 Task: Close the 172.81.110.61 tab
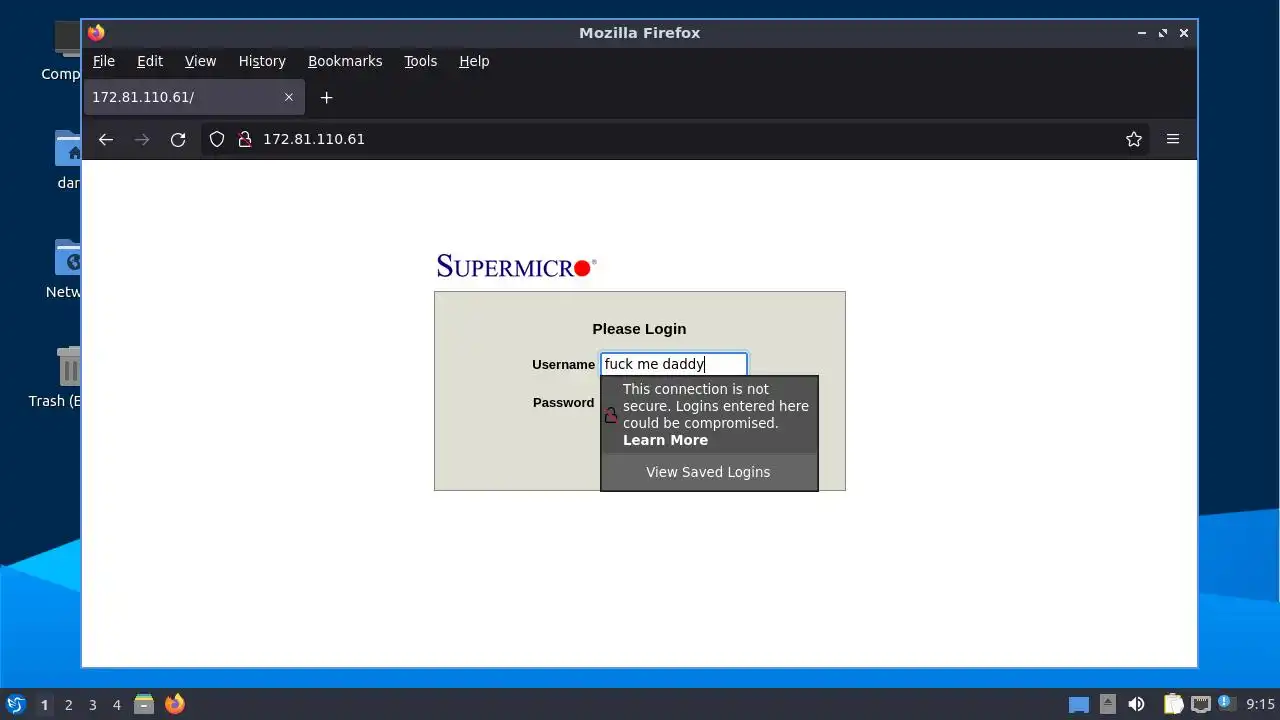289,97
